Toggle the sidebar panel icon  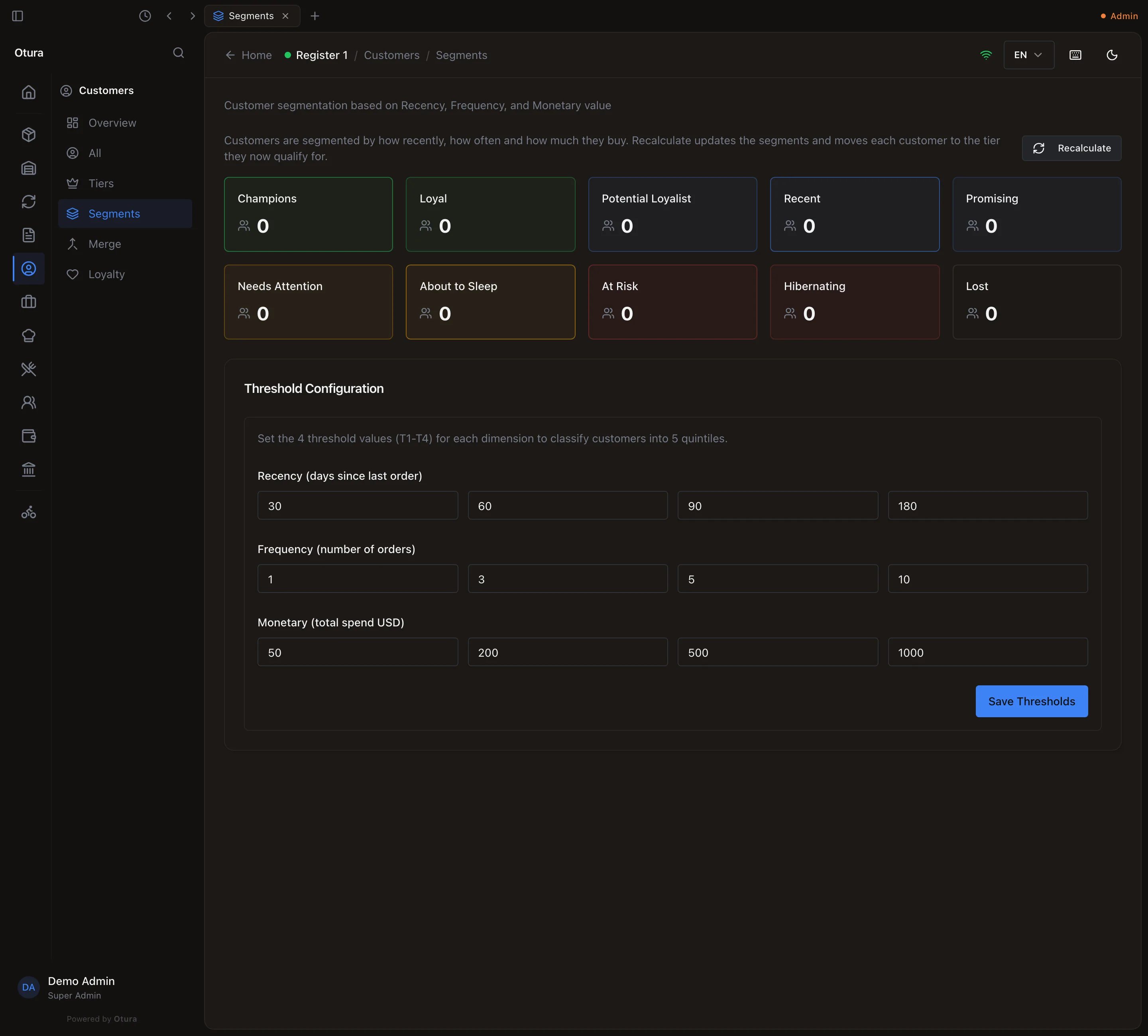tap(18, 16)
